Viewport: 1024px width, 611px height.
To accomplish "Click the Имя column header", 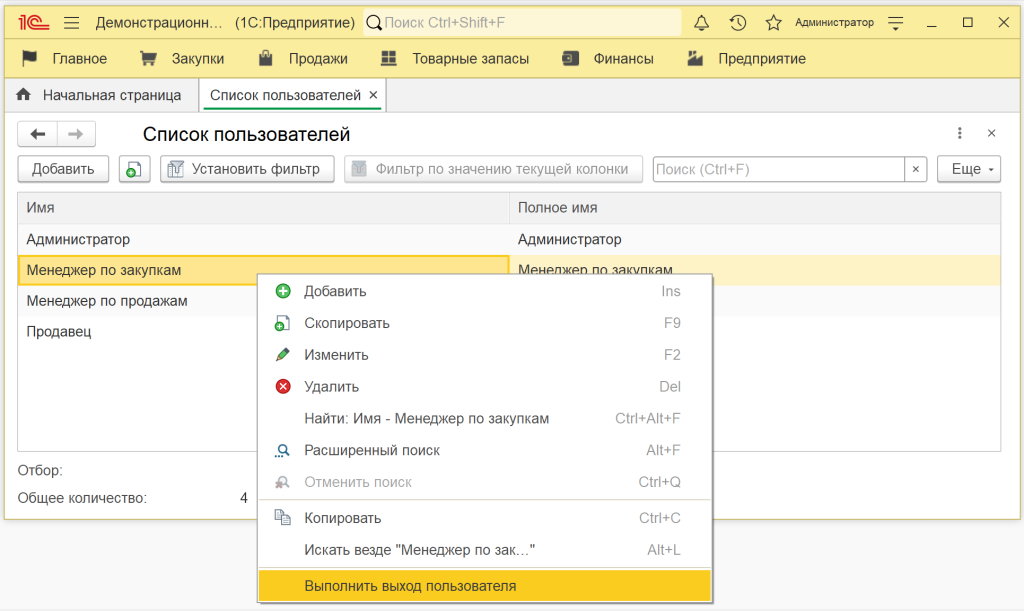I will point(264,208).
